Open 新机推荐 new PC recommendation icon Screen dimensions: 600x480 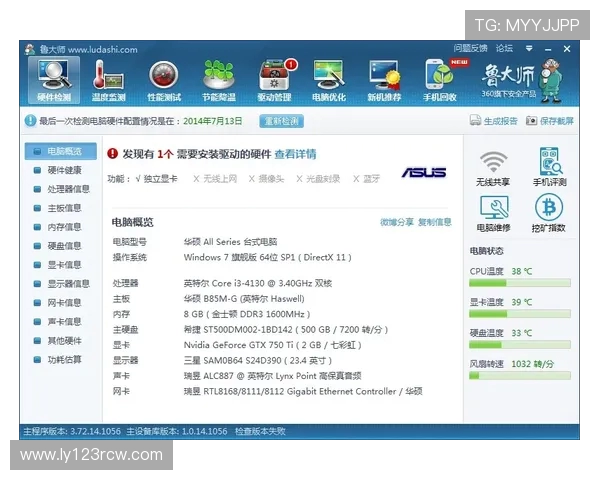click(x=384, y=80)
